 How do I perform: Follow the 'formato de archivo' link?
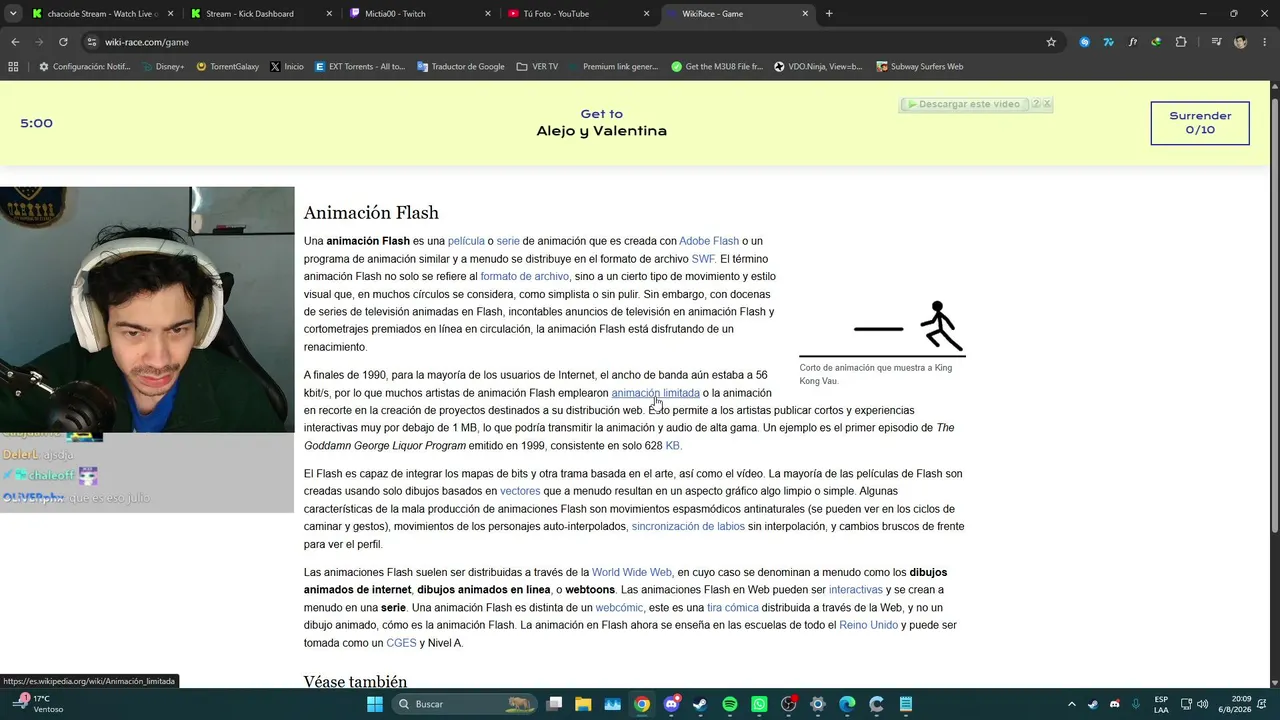point(524,276)
